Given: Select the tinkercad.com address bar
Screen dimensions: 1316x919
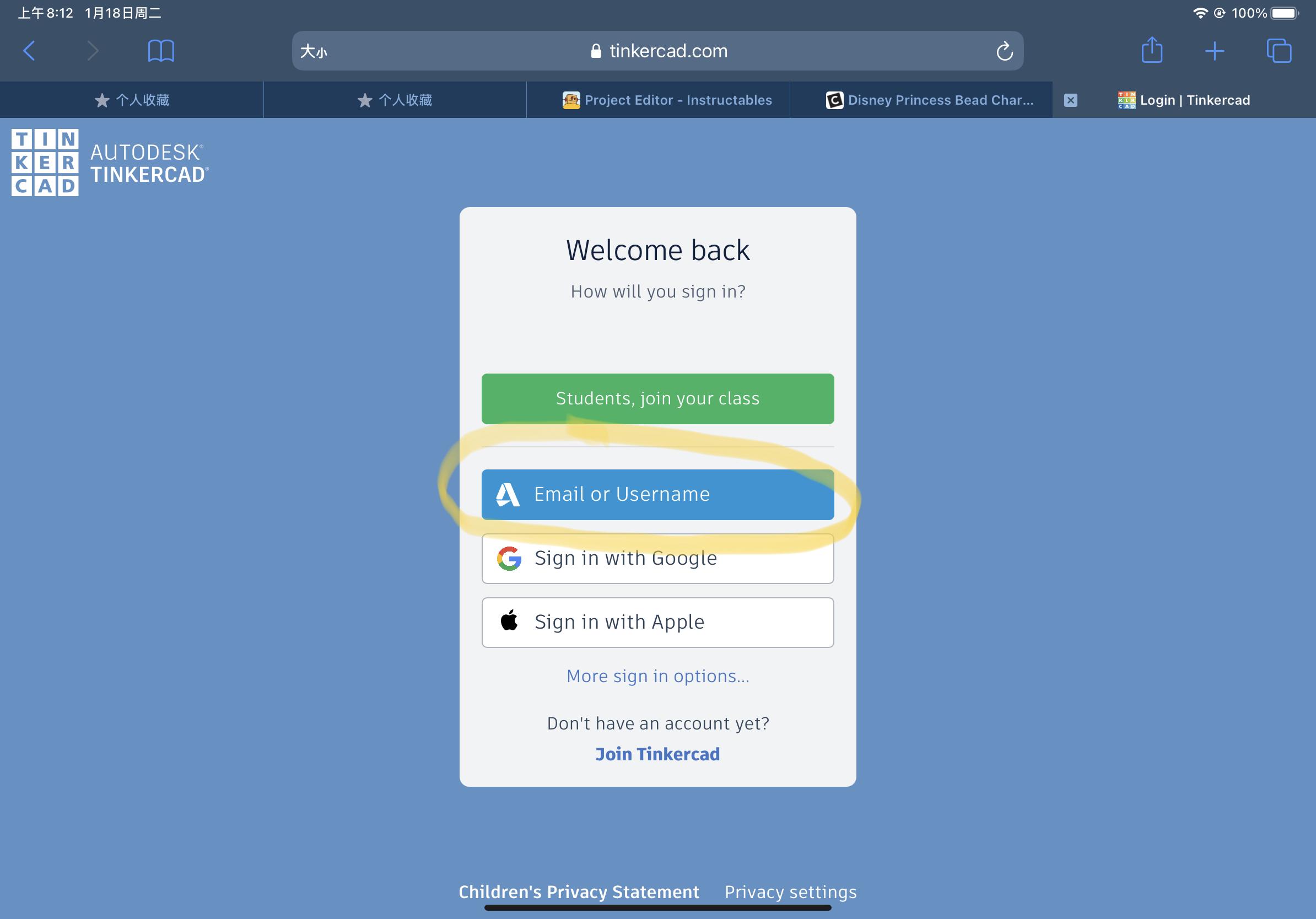Looking at the screenshot, I should click(x=657, y=51).
